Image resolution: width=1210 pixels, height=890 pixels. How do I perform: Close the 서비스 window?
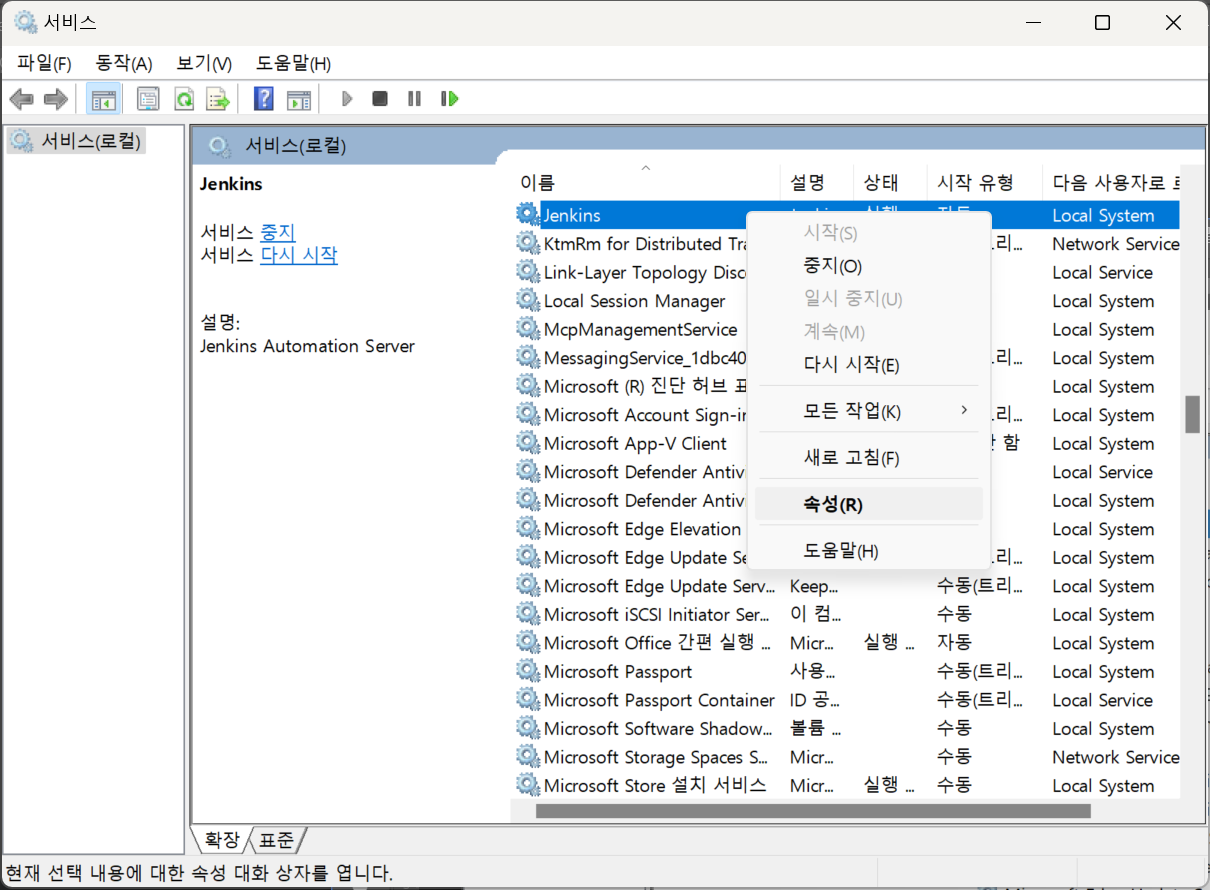pos(1173,23)
